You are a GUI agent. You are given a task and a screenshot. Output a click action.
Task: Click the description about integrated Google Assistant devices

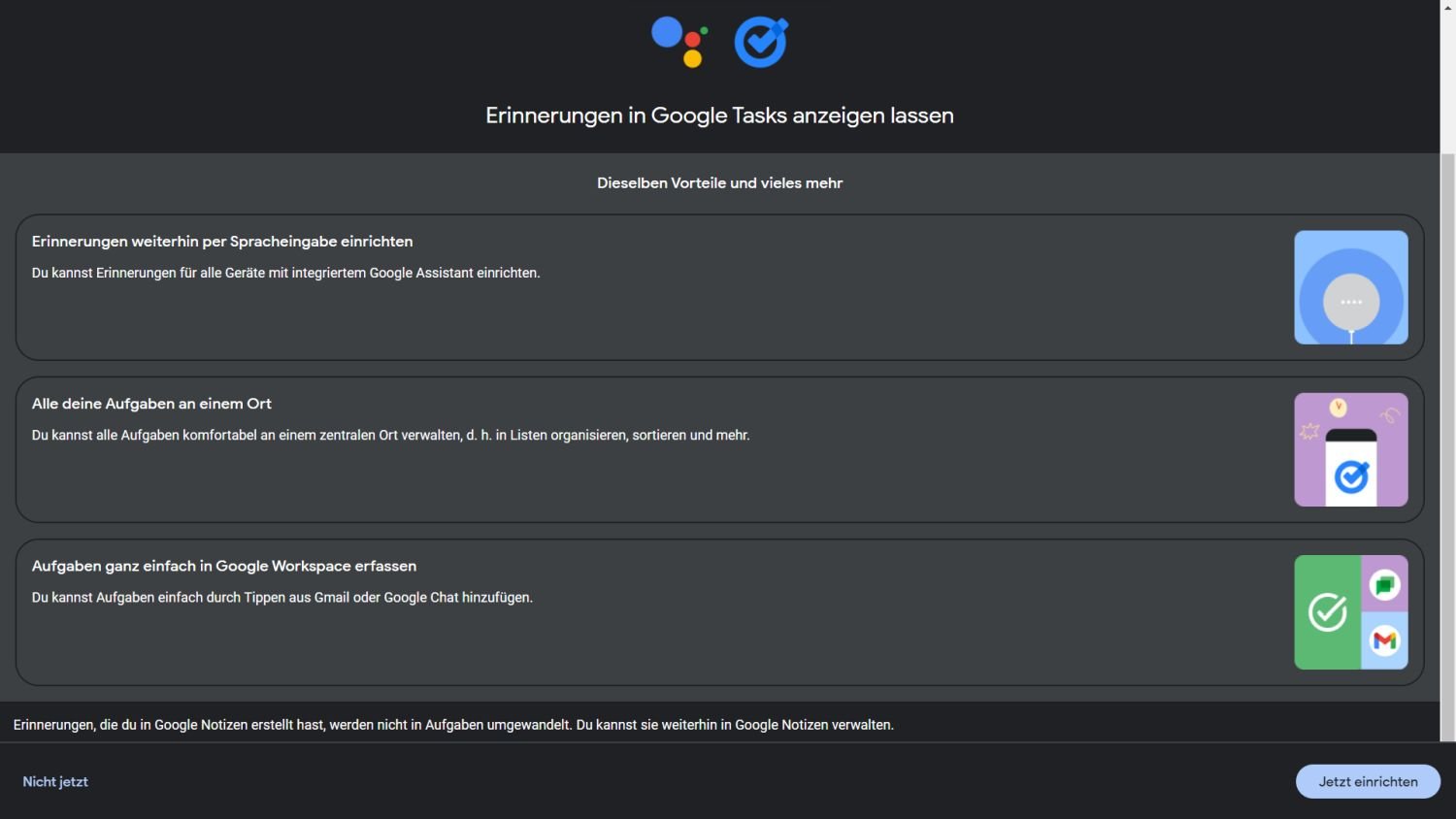pyautogui.click(x=285, y=274)
